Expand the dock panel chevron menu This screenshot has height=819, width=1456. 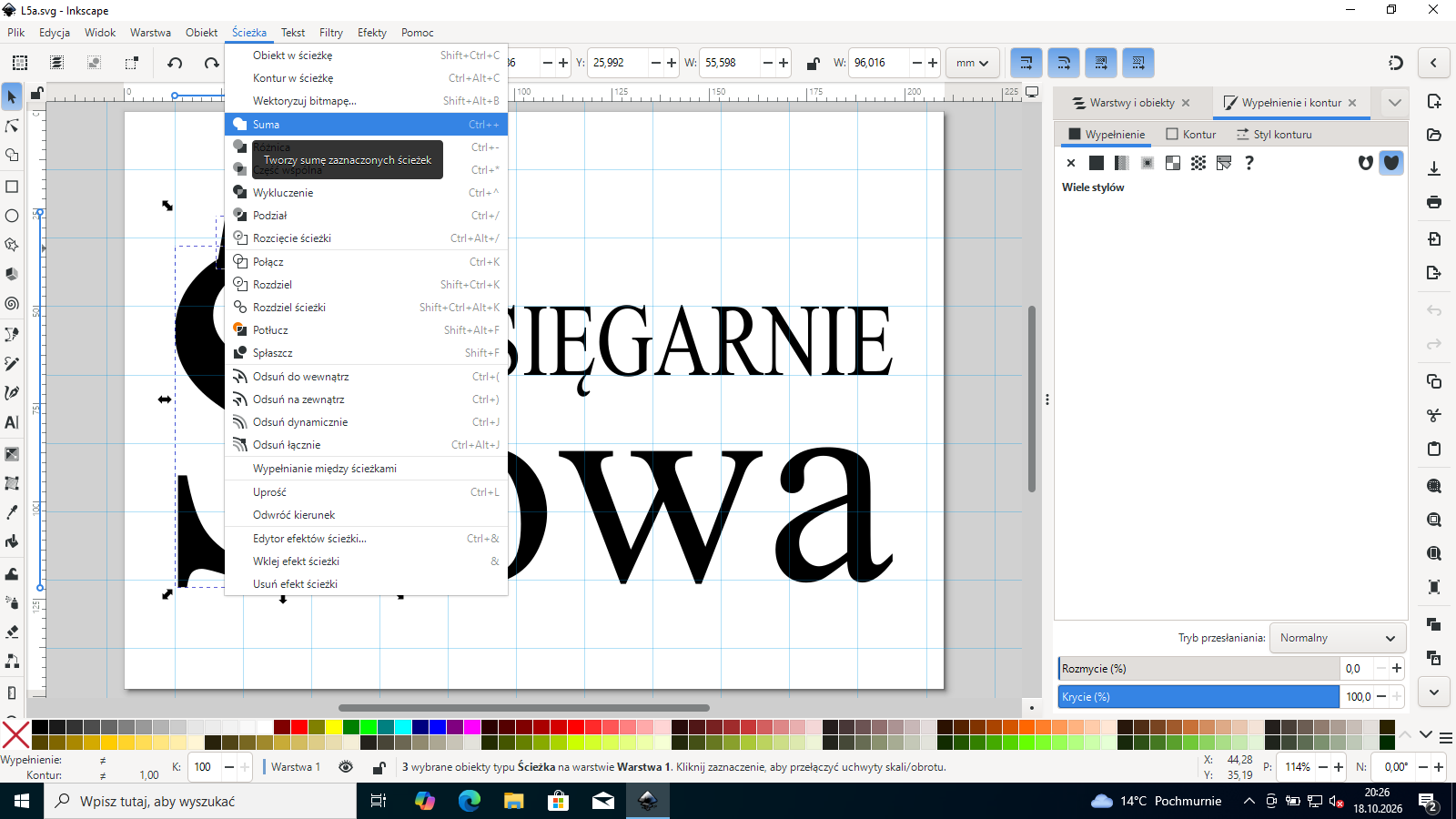tap(1394, 103)
